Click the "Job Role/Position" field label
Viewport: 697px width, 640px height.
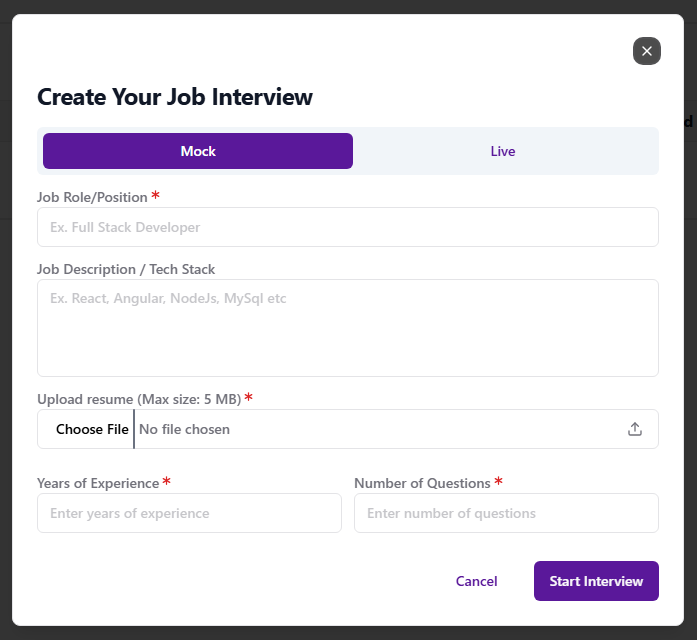tap(92, 197)
